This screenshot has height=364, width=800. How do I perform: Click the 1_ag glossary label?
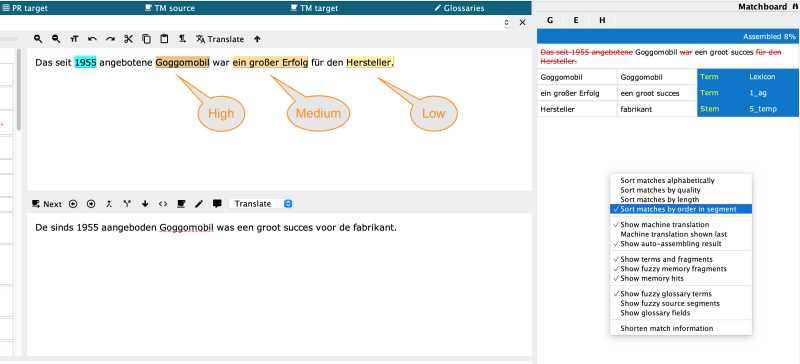pyautogui.click(x=758, y=93)
